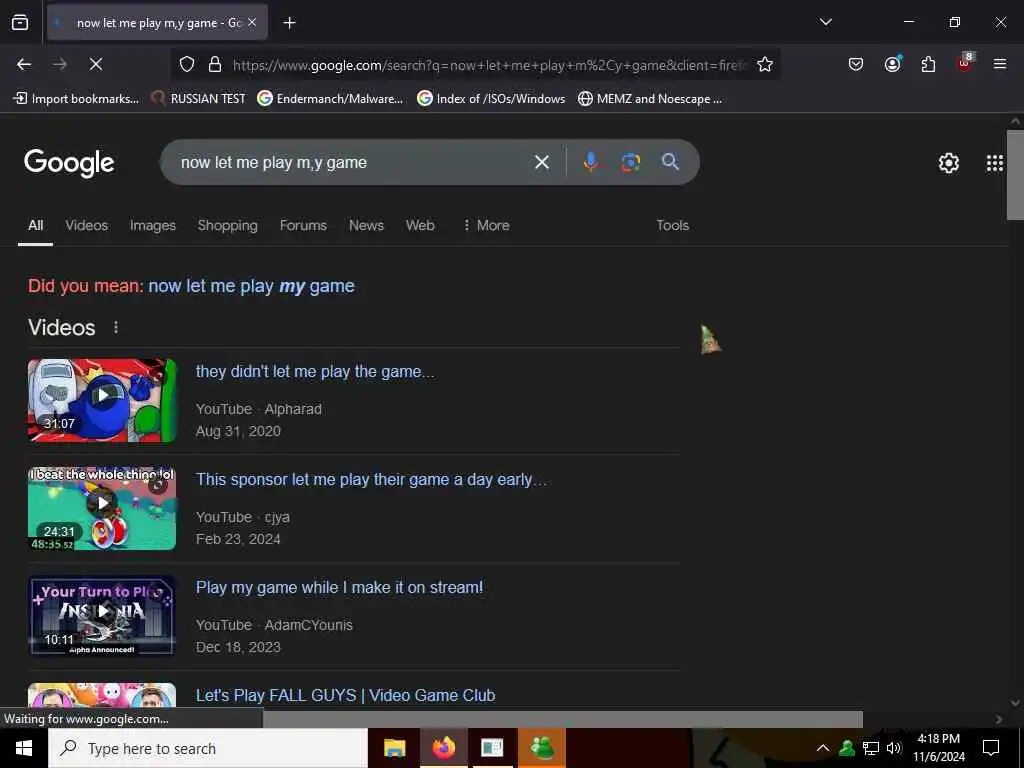Open the Save to Pocket icon

(856, 64)
